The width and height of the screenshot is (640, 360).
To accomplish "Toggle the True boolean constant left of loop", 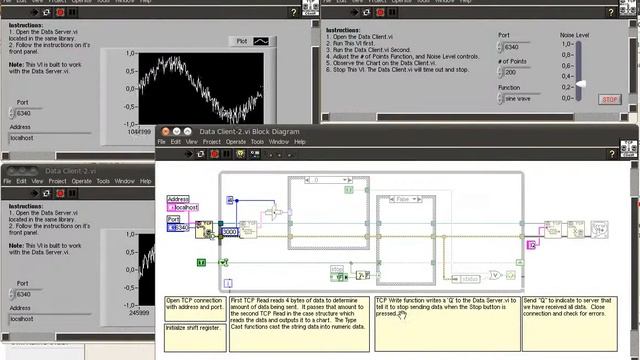I will (201, 262).
